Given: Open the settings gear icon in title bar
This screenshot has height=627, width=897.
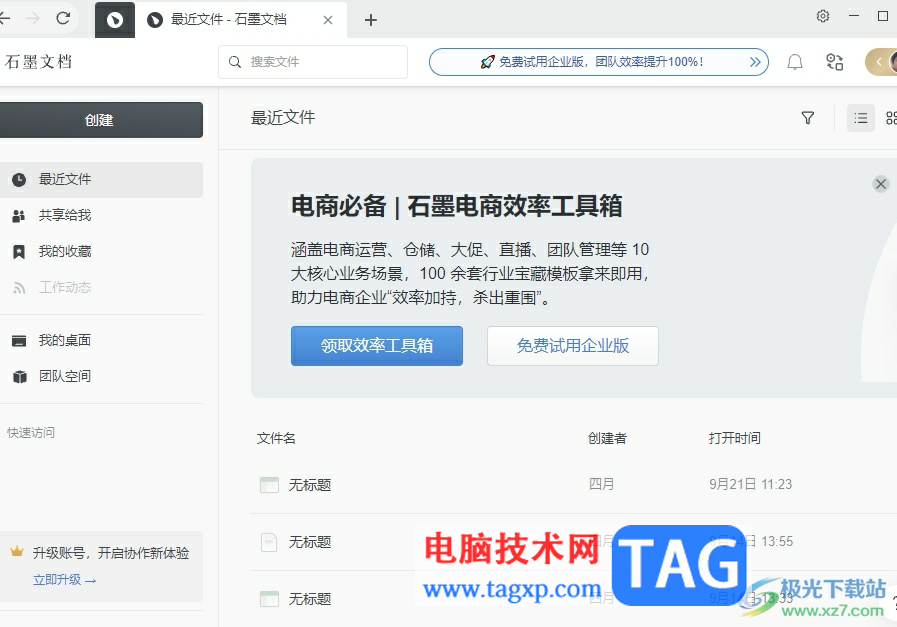Looking at the screenshot, I should coord(823,16).
